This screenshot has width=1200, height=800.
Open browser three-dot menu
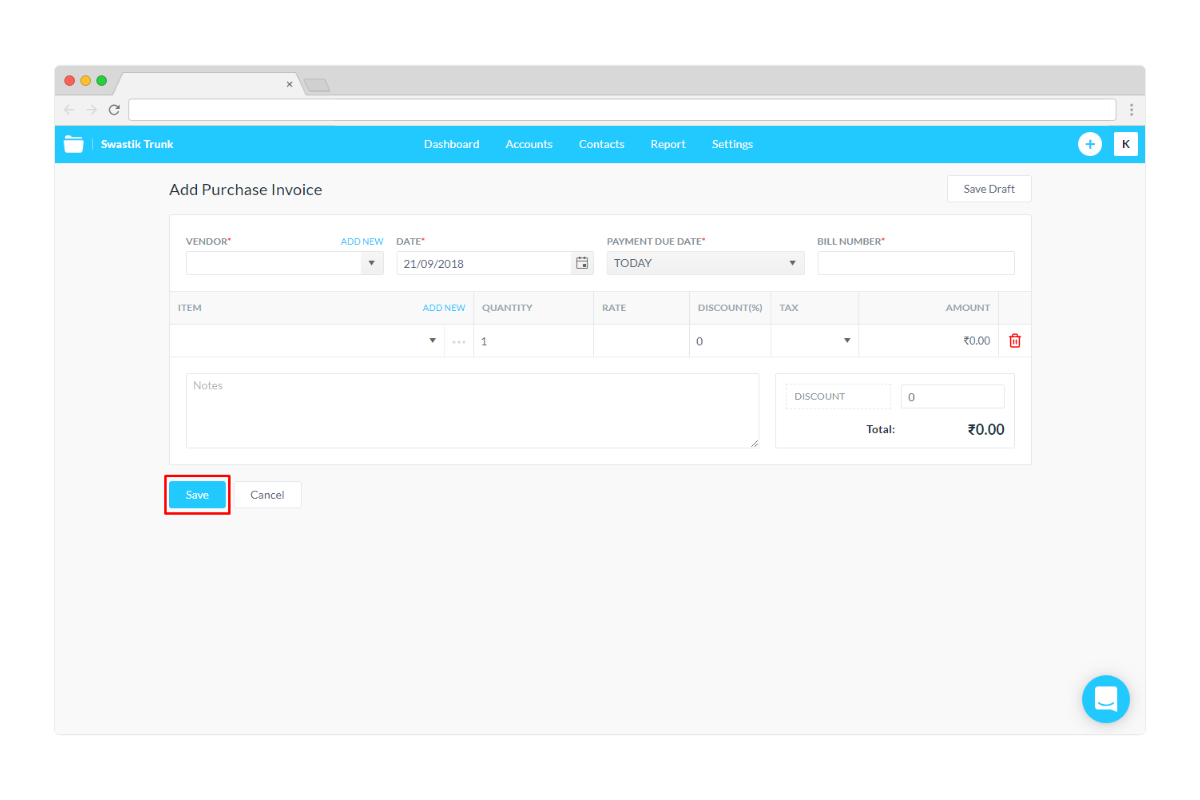[1132, 110]
